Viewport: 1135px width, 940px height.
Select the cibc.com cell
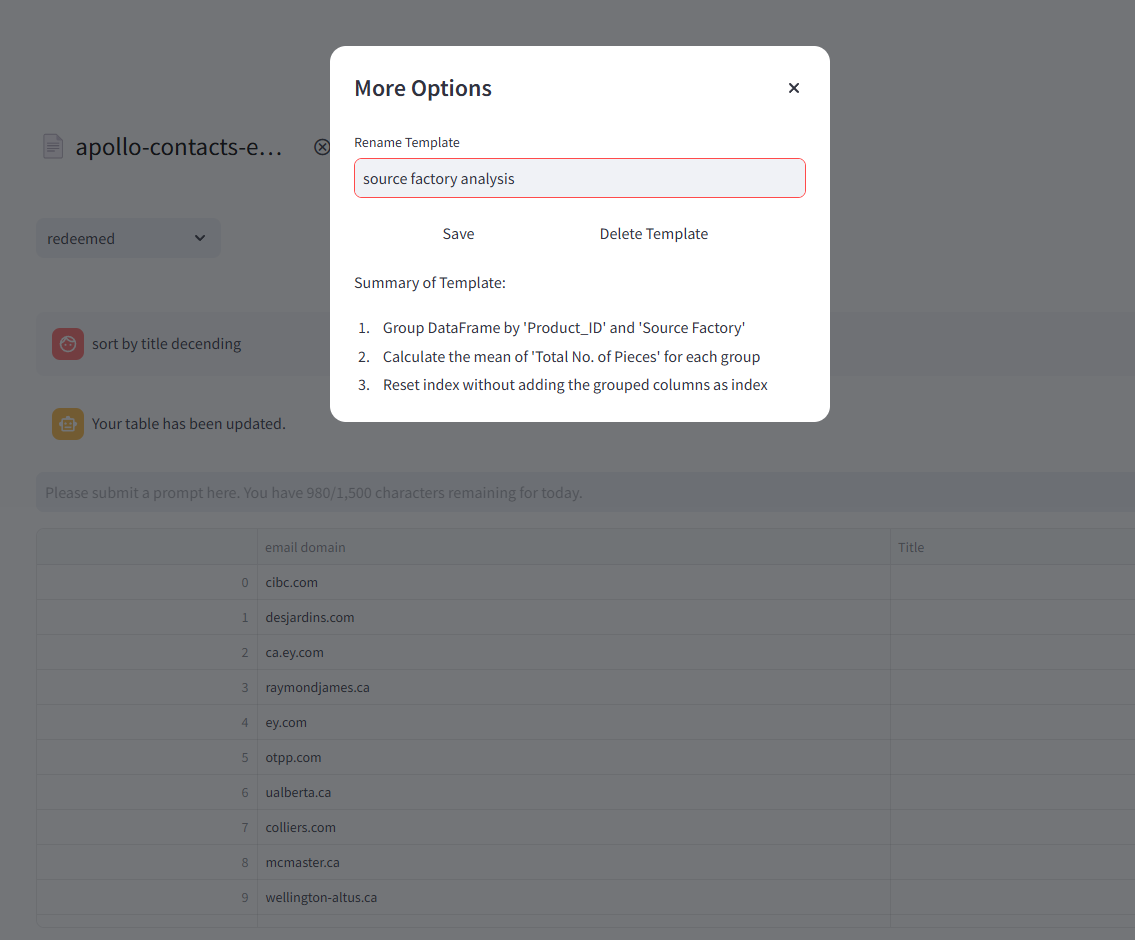(292, 583)
